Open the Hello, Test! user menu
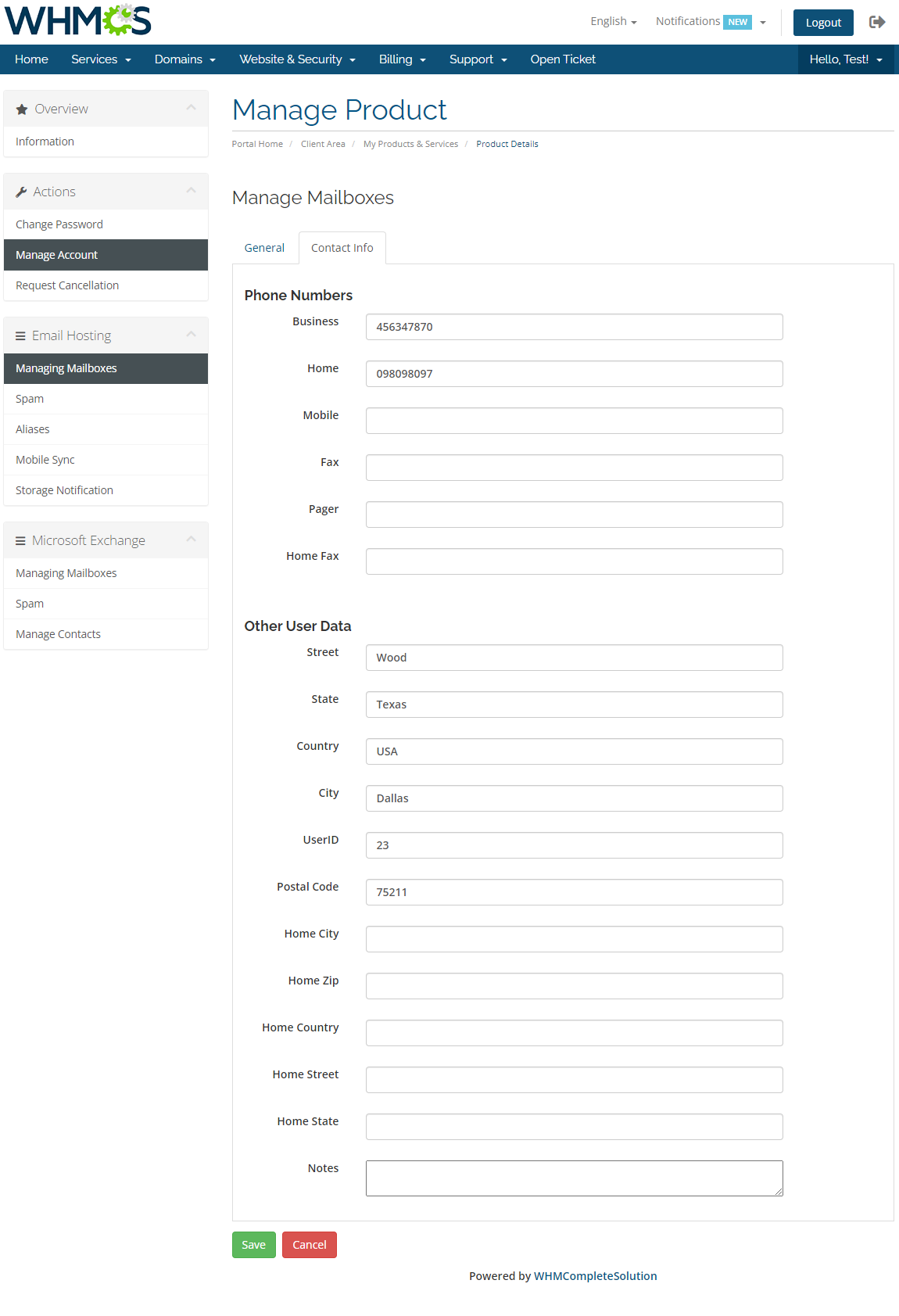 point(846,59)
